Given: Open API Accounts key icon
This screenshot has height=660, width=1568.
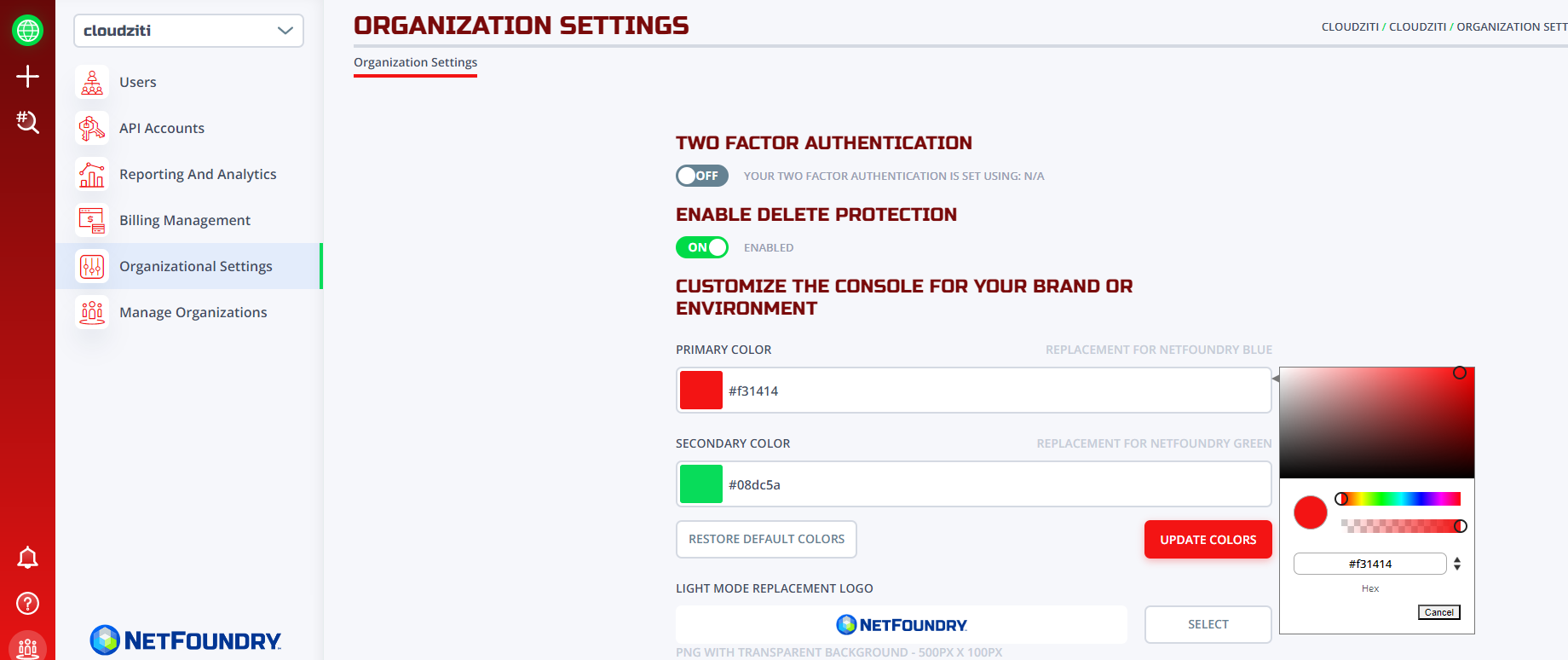Looking at the screenshot, I should tap(92, 129).
